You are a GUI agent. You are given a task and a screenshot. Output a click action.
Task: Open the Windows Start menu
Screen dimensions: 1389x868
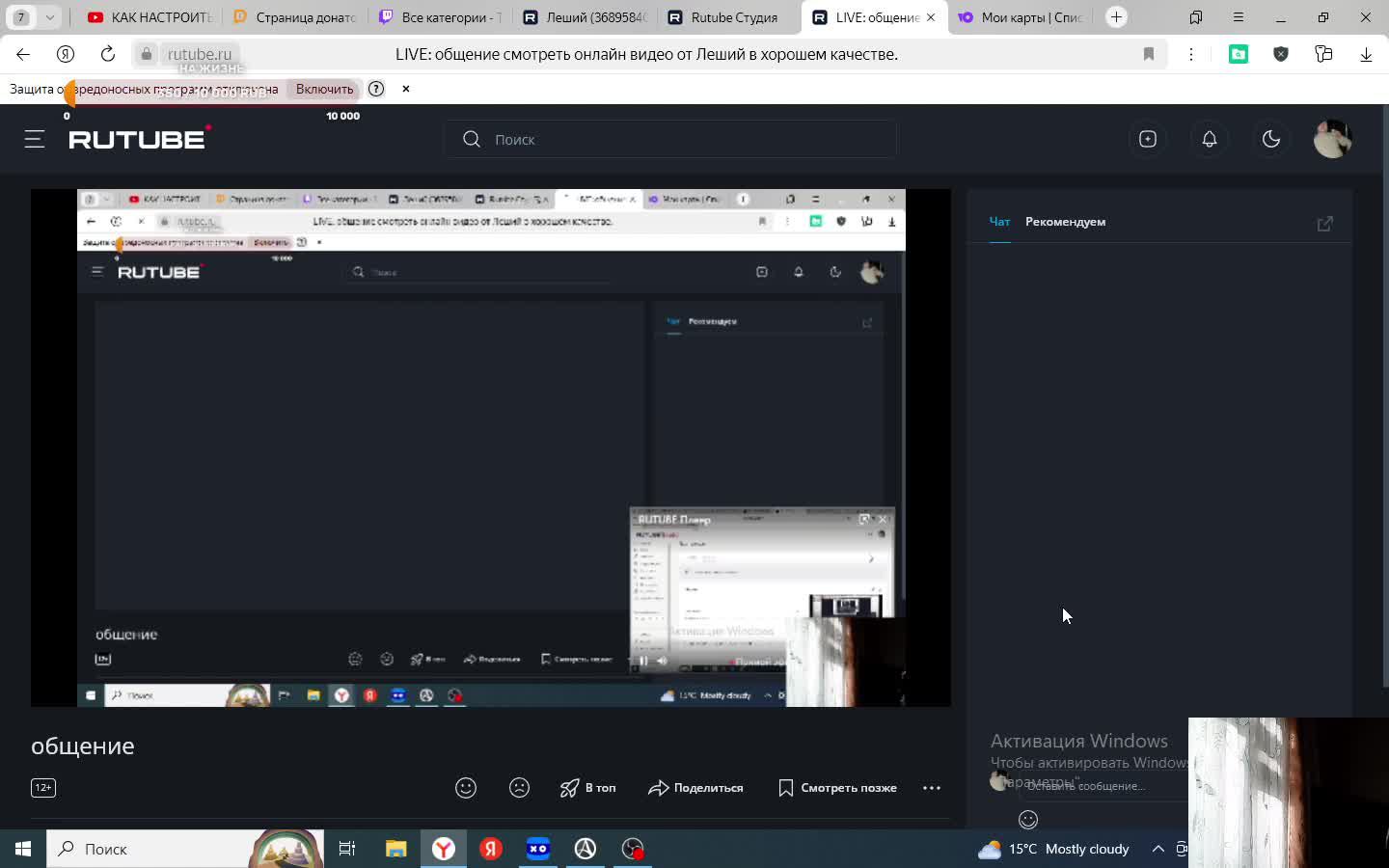tap(23, 849)
